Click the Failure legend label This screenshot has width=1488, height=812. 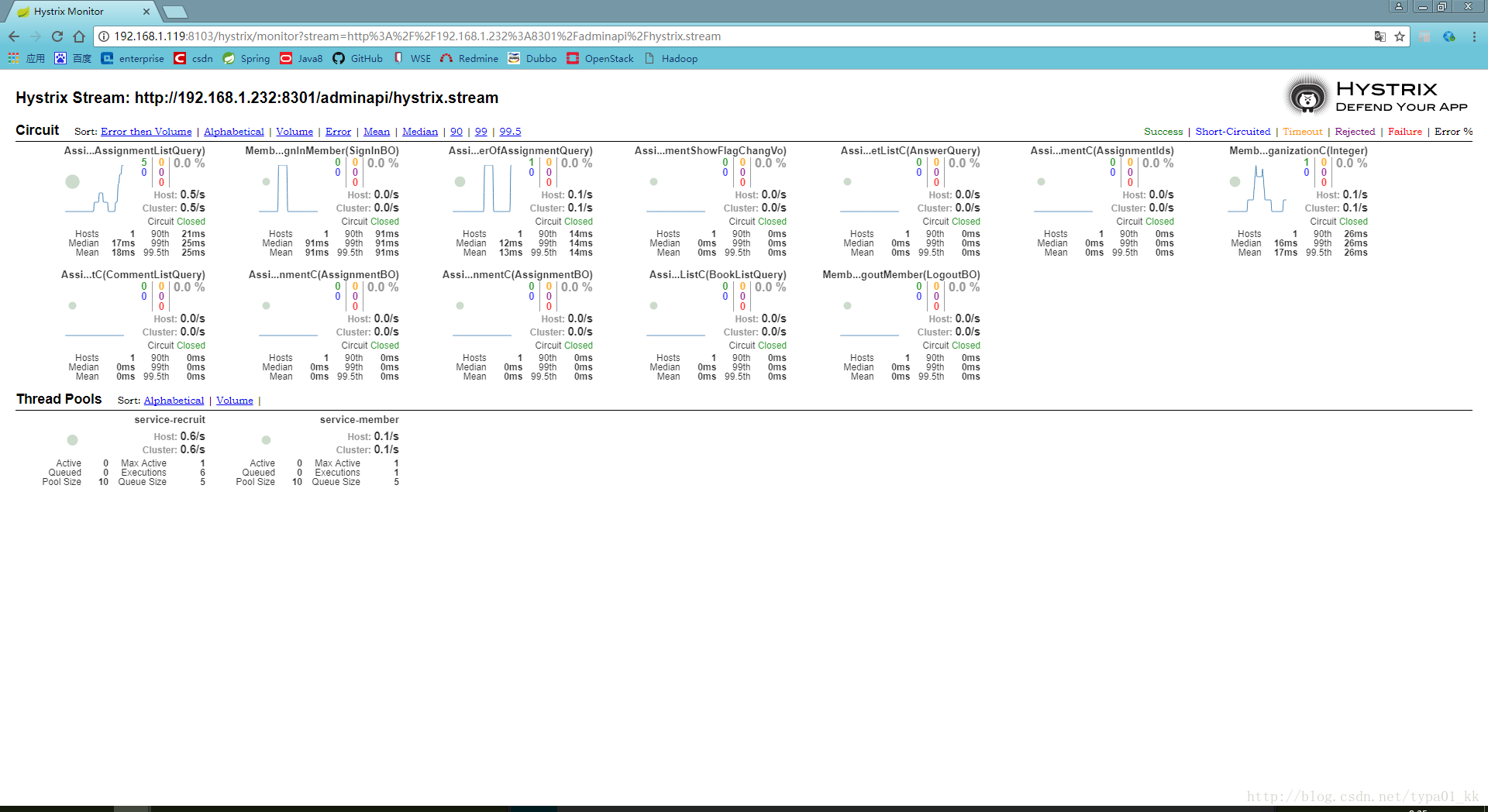(1405, 132)
